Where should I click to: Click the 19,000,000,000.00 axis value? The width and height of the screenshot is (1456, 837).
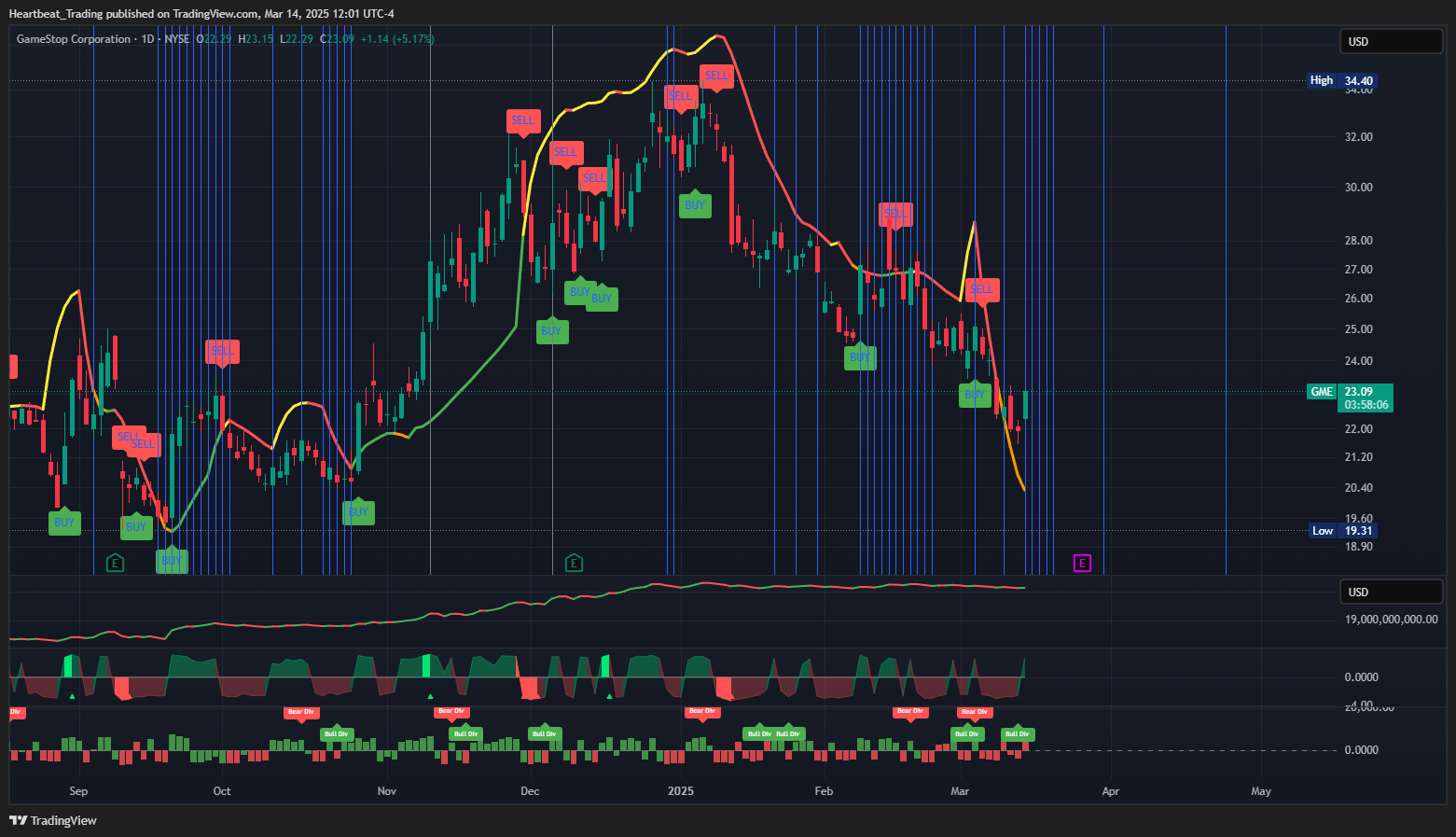coord(1391,620)
